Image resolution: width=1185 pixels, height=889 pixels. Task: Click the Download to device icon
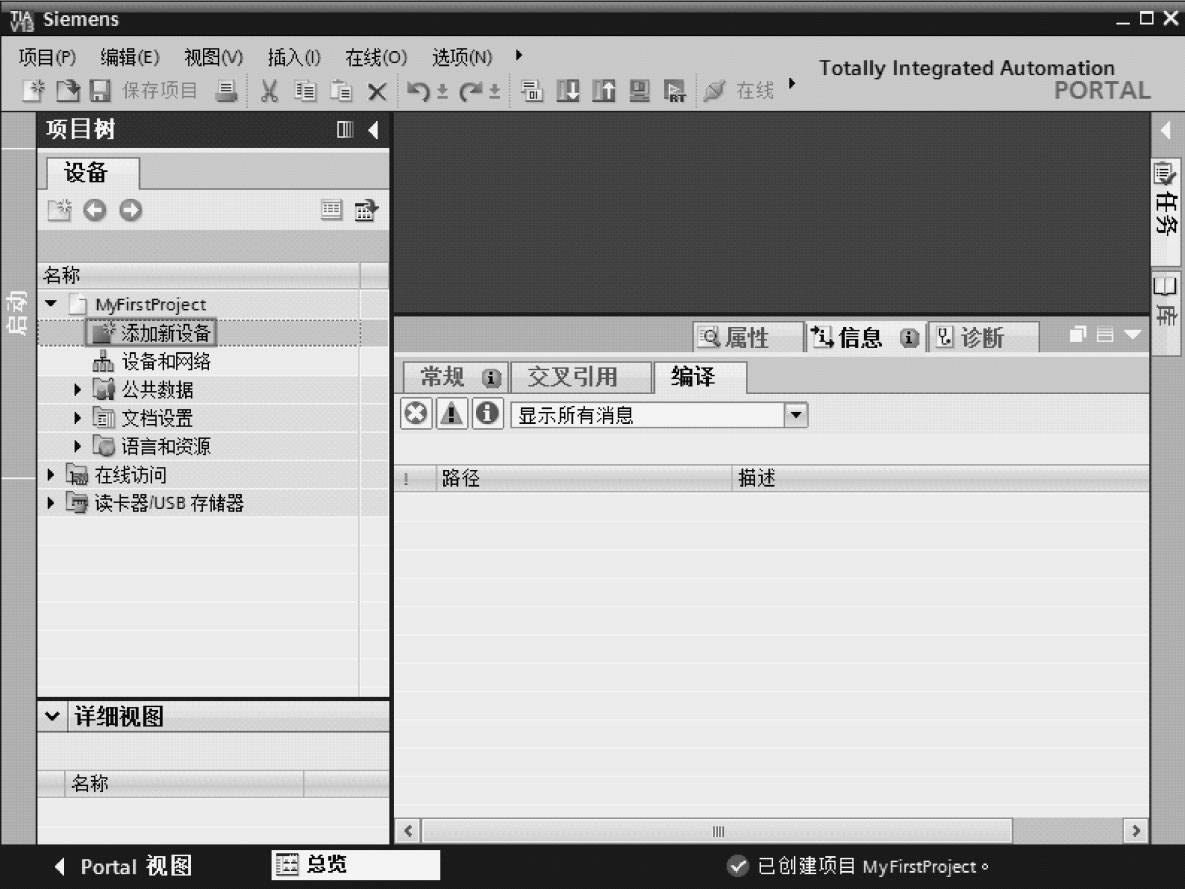[x=568, y=91]
